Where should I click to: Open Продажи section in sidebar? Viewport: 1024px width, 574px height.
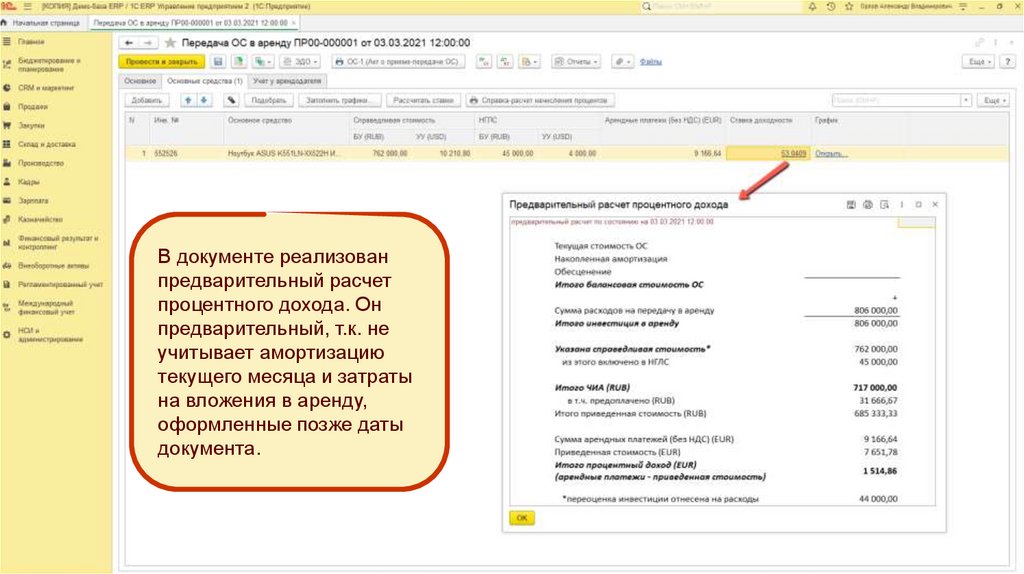[33, 106]
